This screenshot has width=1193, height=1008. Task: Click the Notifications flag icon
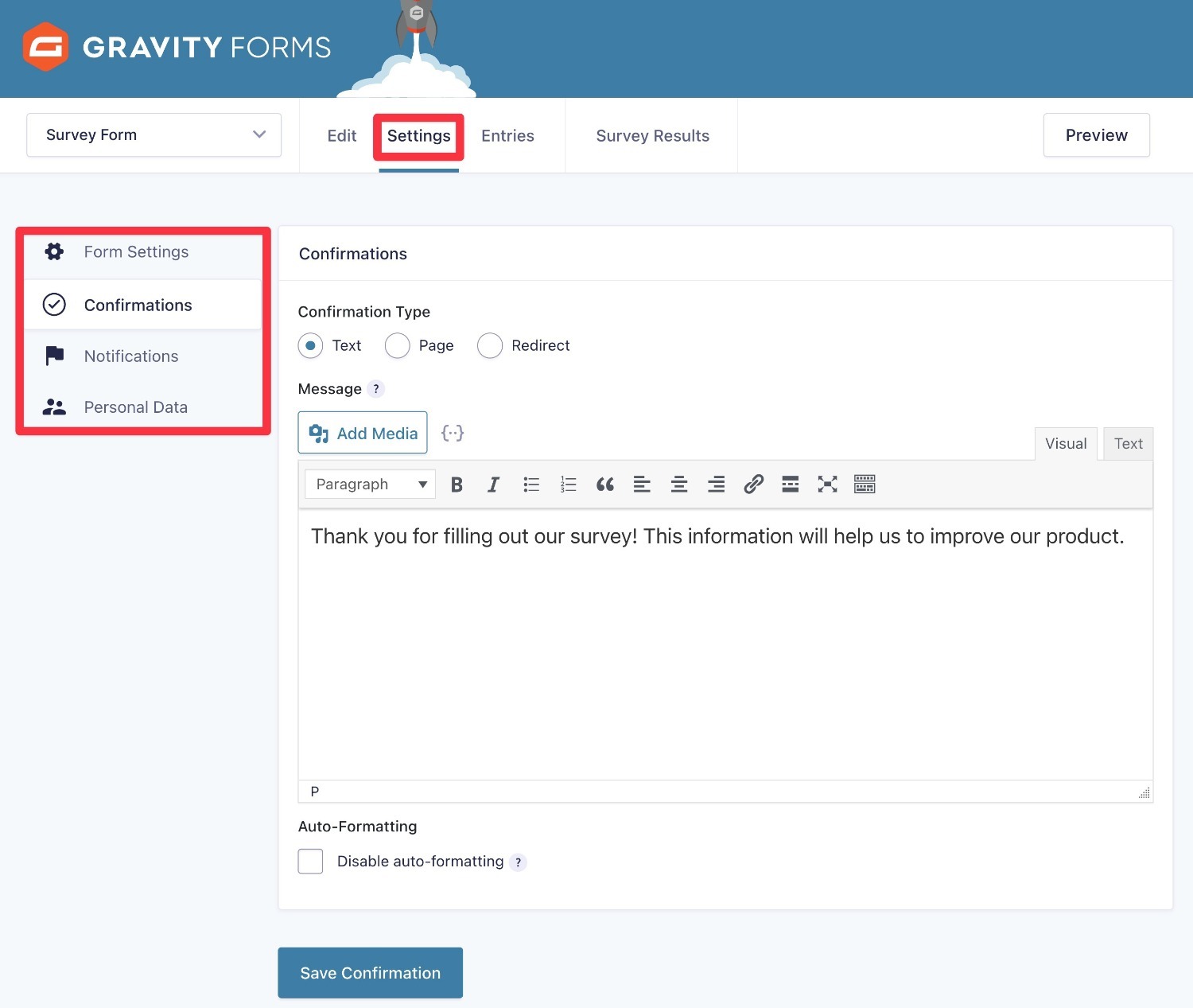(54, 356)
